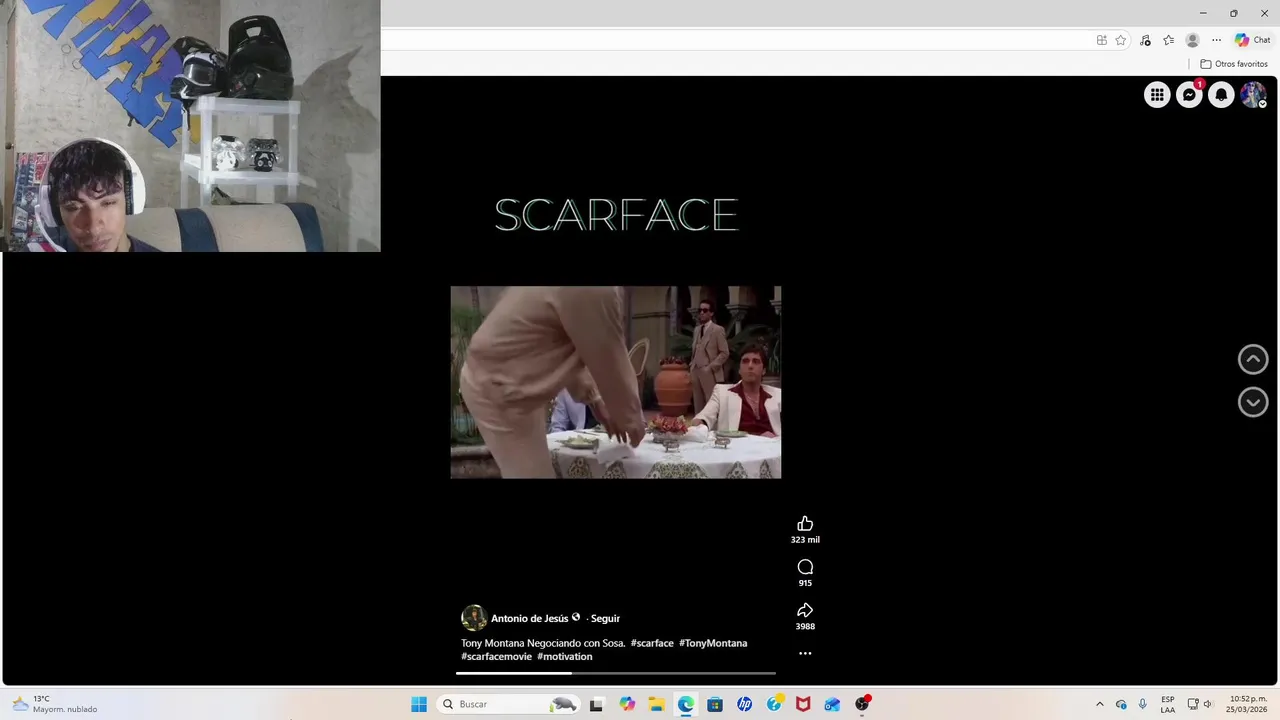Click microphone icon in system tray
Image resolution: width=1280 pixels, height=720 pixels.
[1143, 704]
